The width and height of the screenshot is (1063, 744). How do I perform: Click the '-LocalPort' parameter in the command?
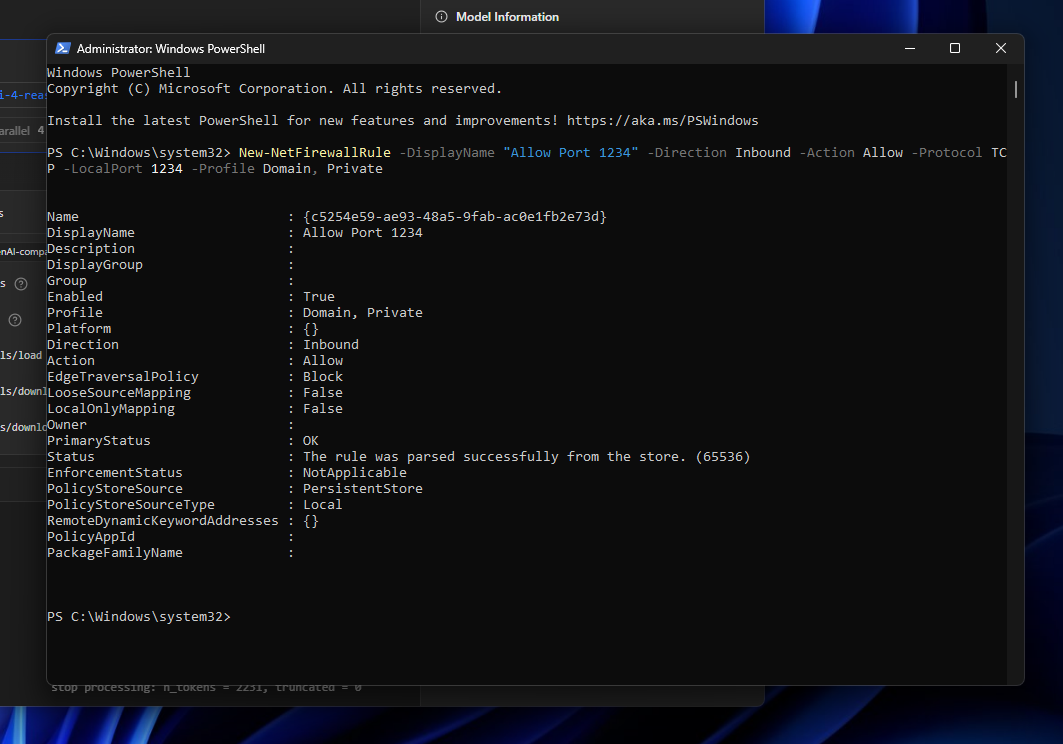click(x=102, y=169)
